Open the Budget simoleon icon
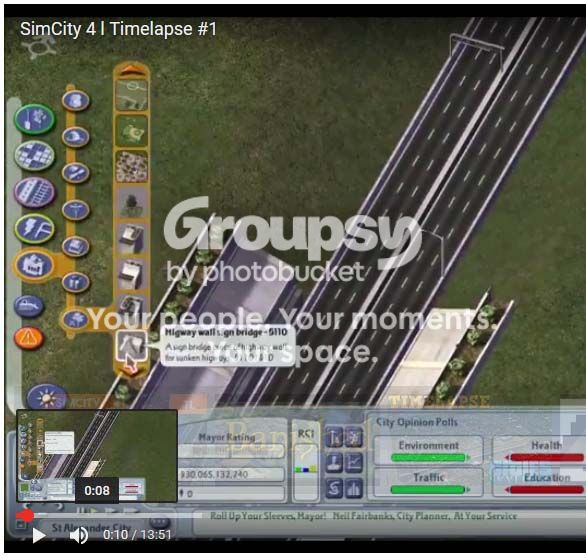Screen dimensions: 586x560 point(334,488)
